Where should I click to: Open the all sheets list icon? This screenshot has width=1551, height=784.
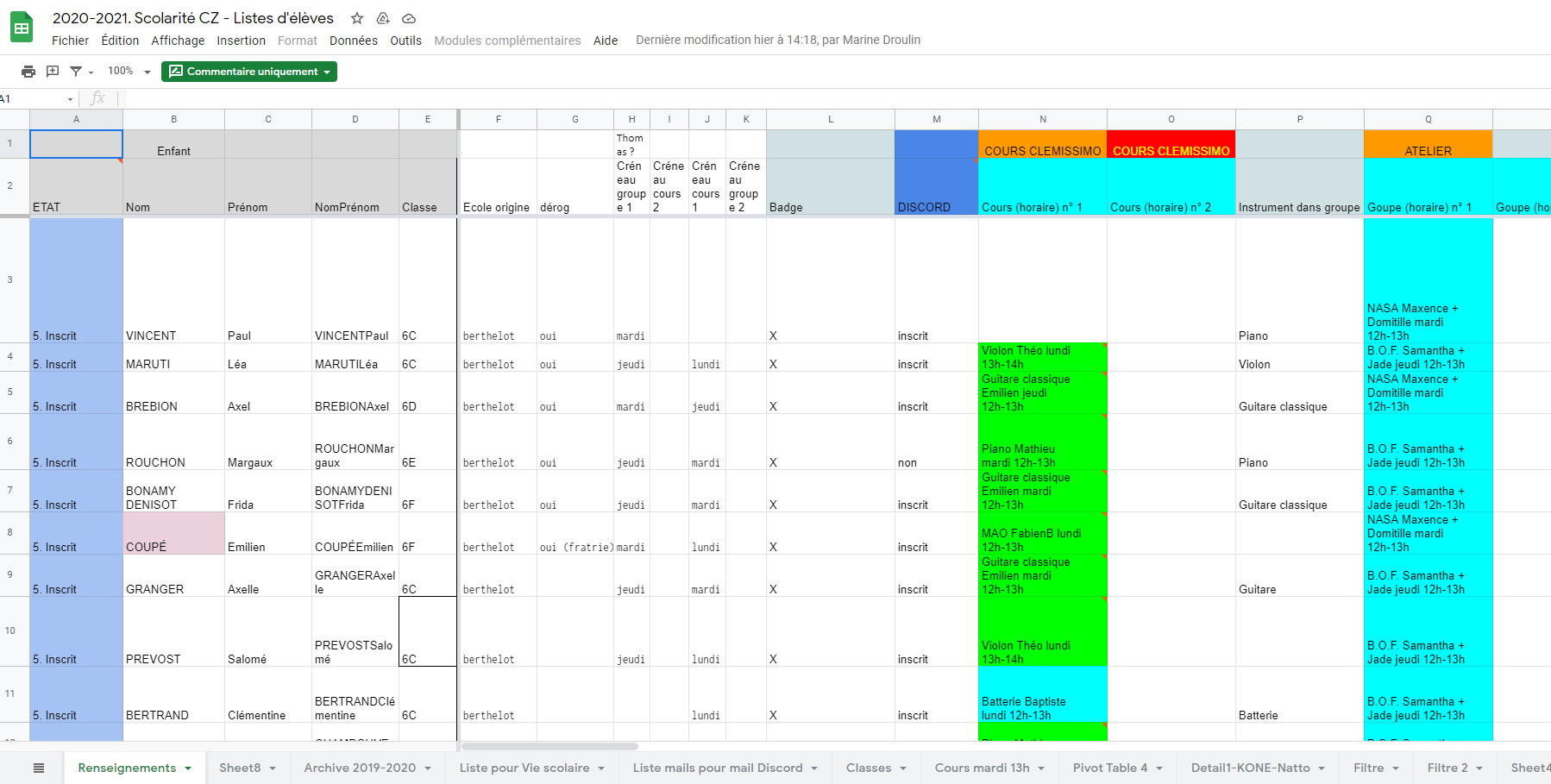click(x=39, y=768)
